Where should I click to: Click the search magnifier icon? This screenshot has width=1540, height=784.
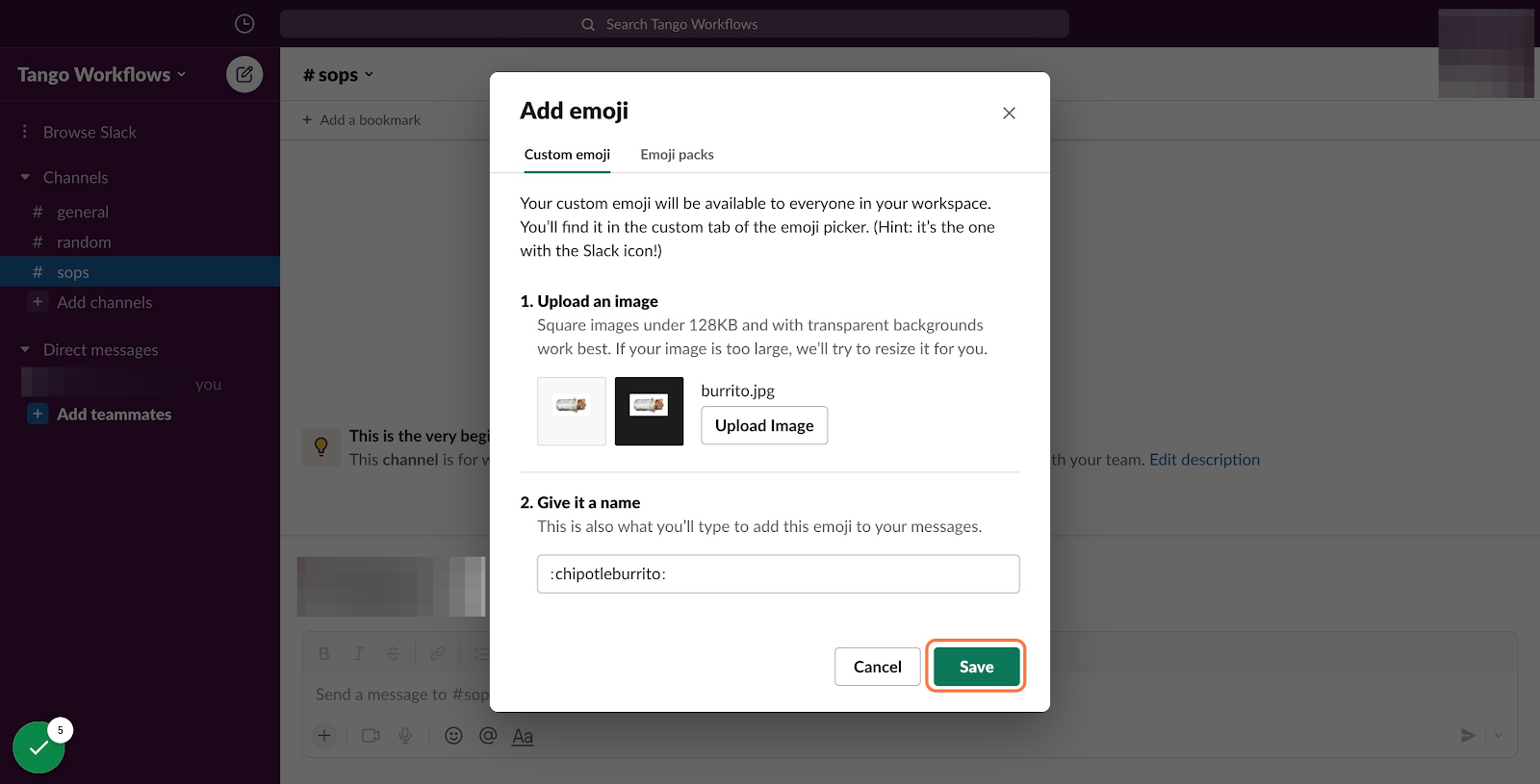588,25
